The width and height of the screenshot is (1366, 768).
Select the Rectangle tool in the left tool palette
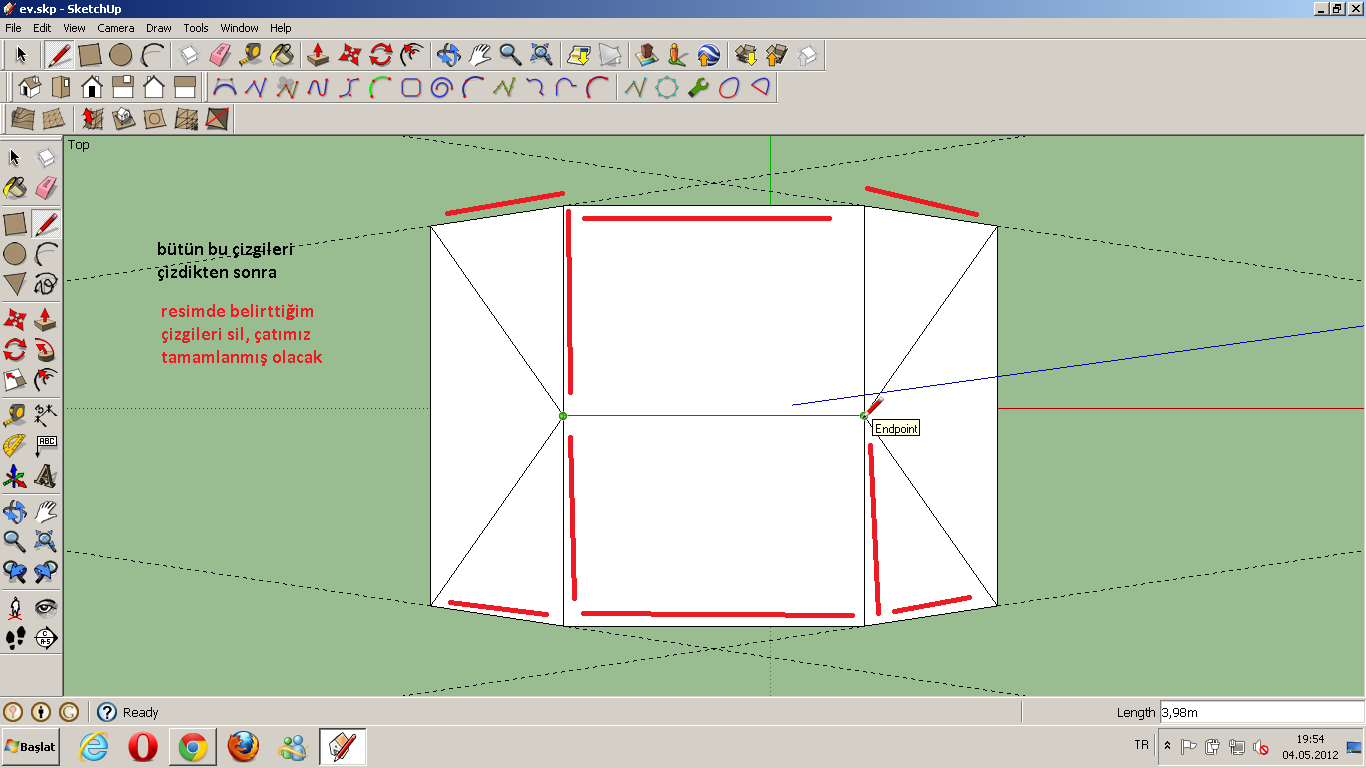(15, 224)
